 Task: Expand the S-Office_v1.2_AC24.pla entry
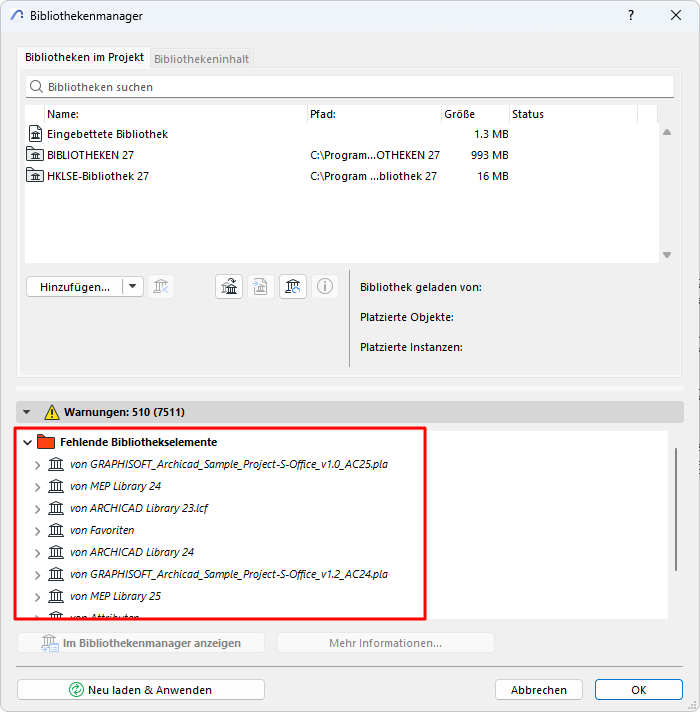coord(38,575)
